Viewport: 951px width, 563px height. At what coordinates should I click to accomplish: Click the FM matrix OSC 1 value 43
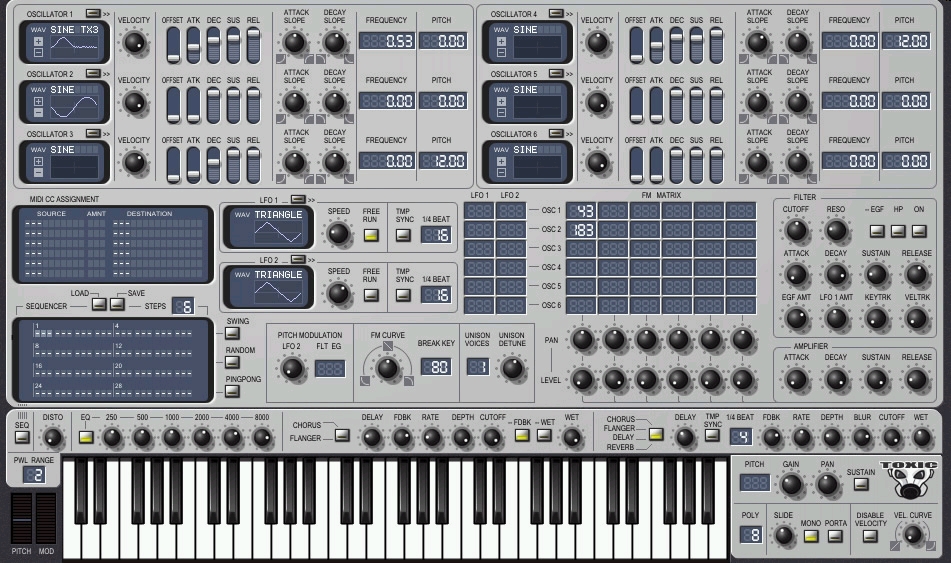(x=581, y=211)
